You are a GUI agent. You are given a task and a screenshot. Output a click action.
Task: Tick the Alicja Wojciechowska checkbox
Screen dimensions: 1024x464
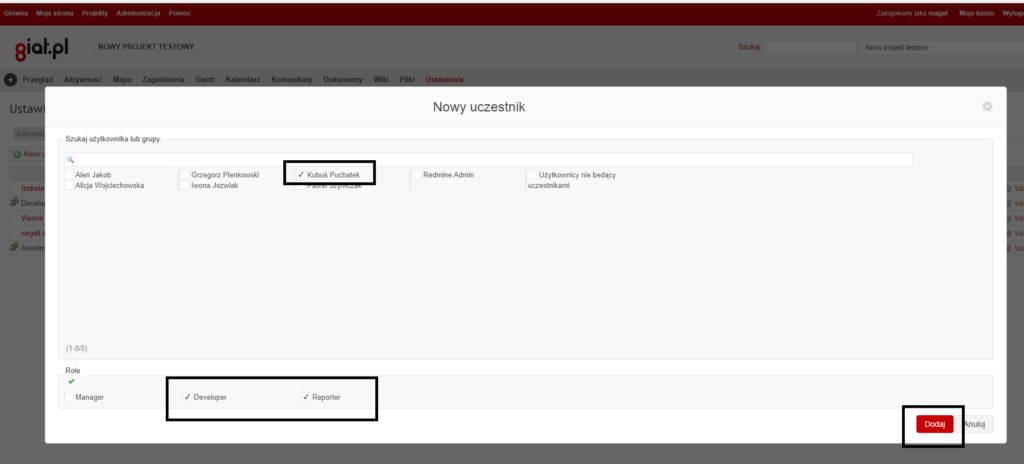click(x=69, y=185)
